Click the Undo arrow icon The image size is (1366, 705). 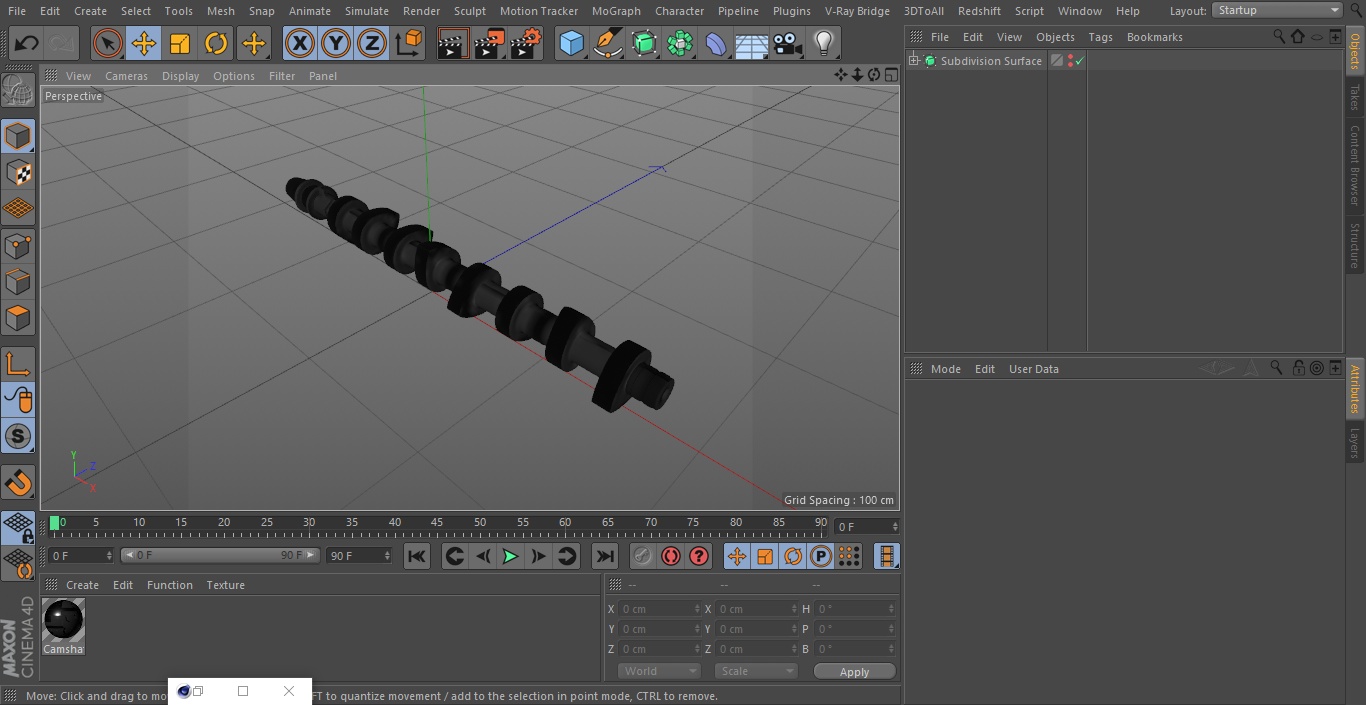27,44
